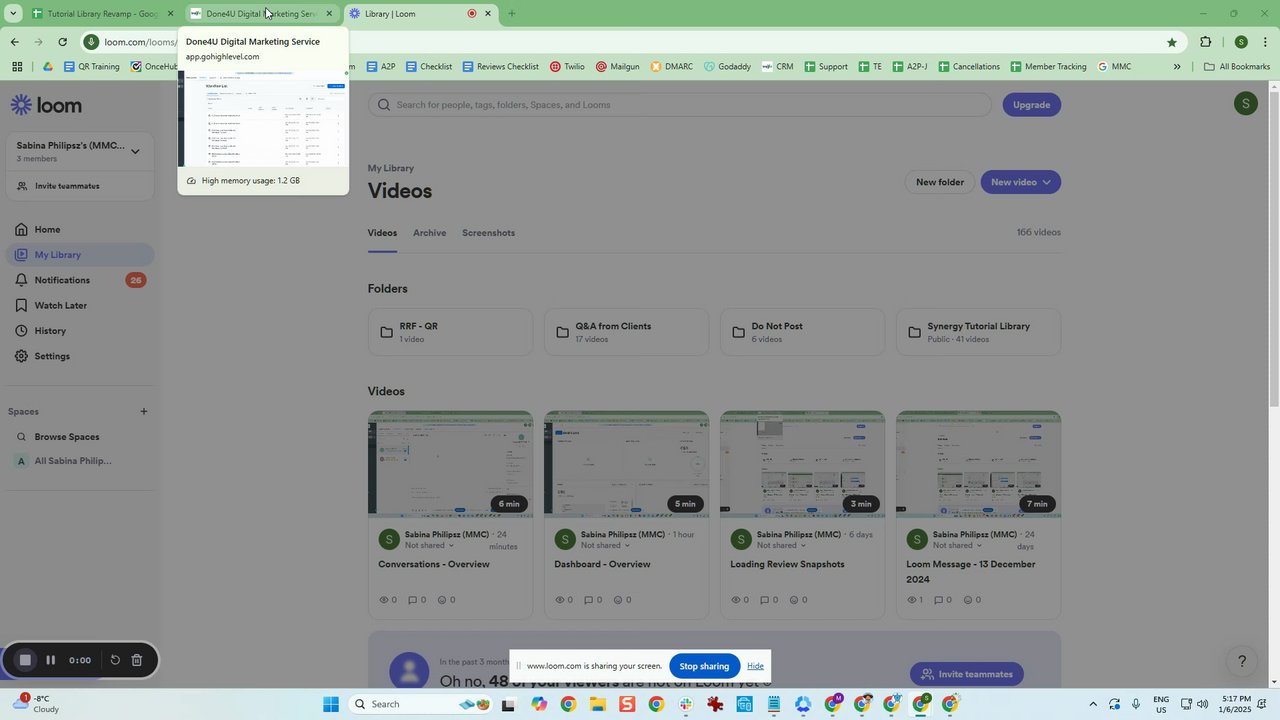Switch to the Archive tab
This screenshot has width=1280, height=720.
point(430,233)
